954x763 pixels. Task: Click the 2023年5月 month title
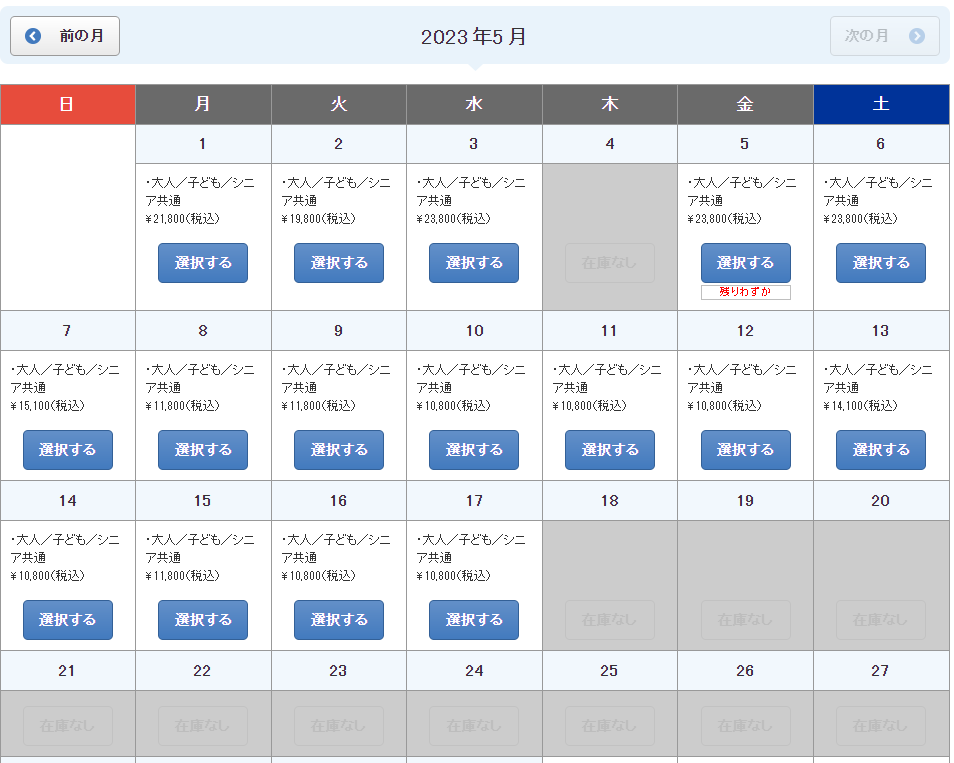tap(474, 37)
